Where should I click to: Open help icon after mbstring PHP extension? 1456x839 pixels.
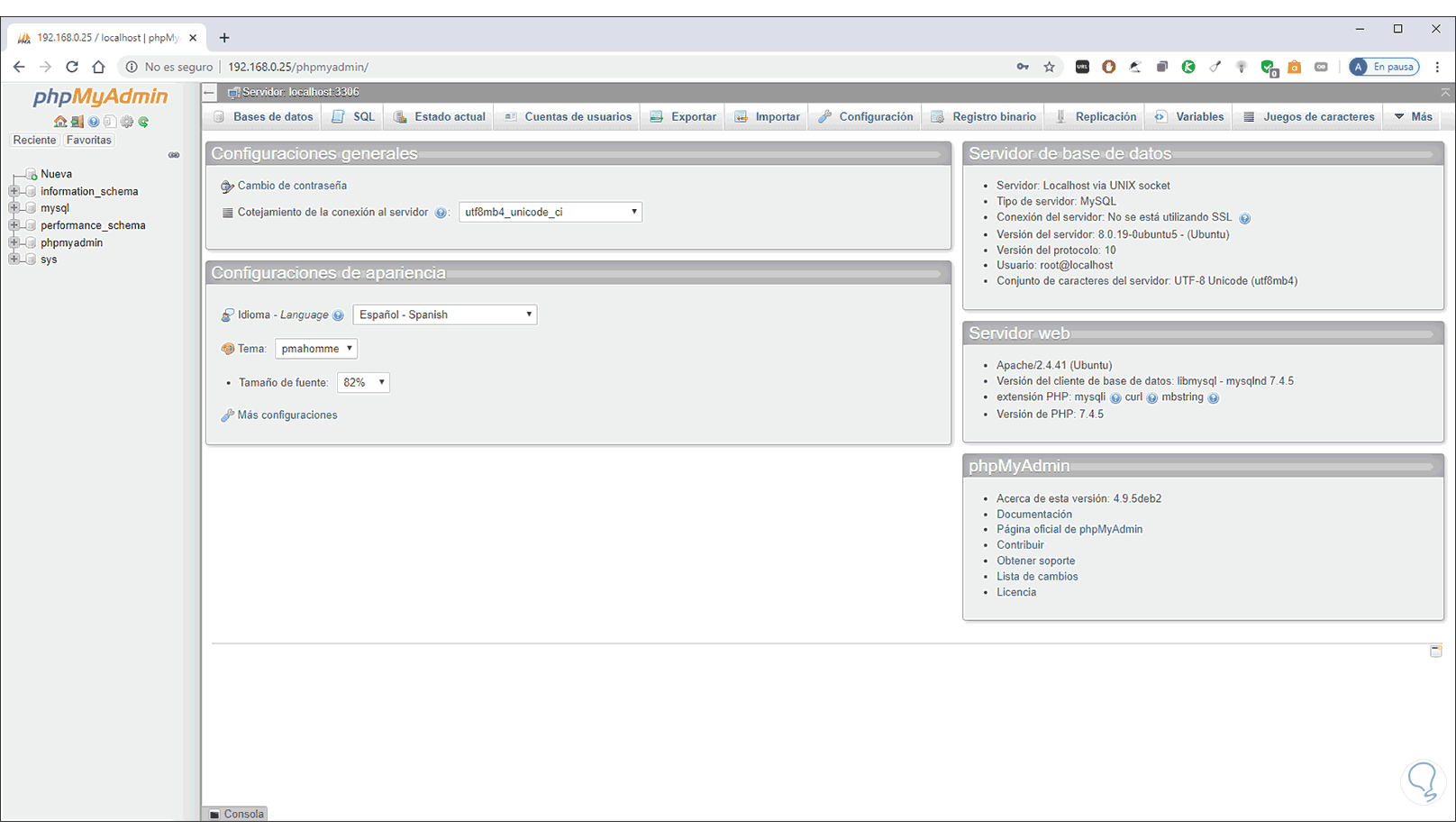[1214, 398]
